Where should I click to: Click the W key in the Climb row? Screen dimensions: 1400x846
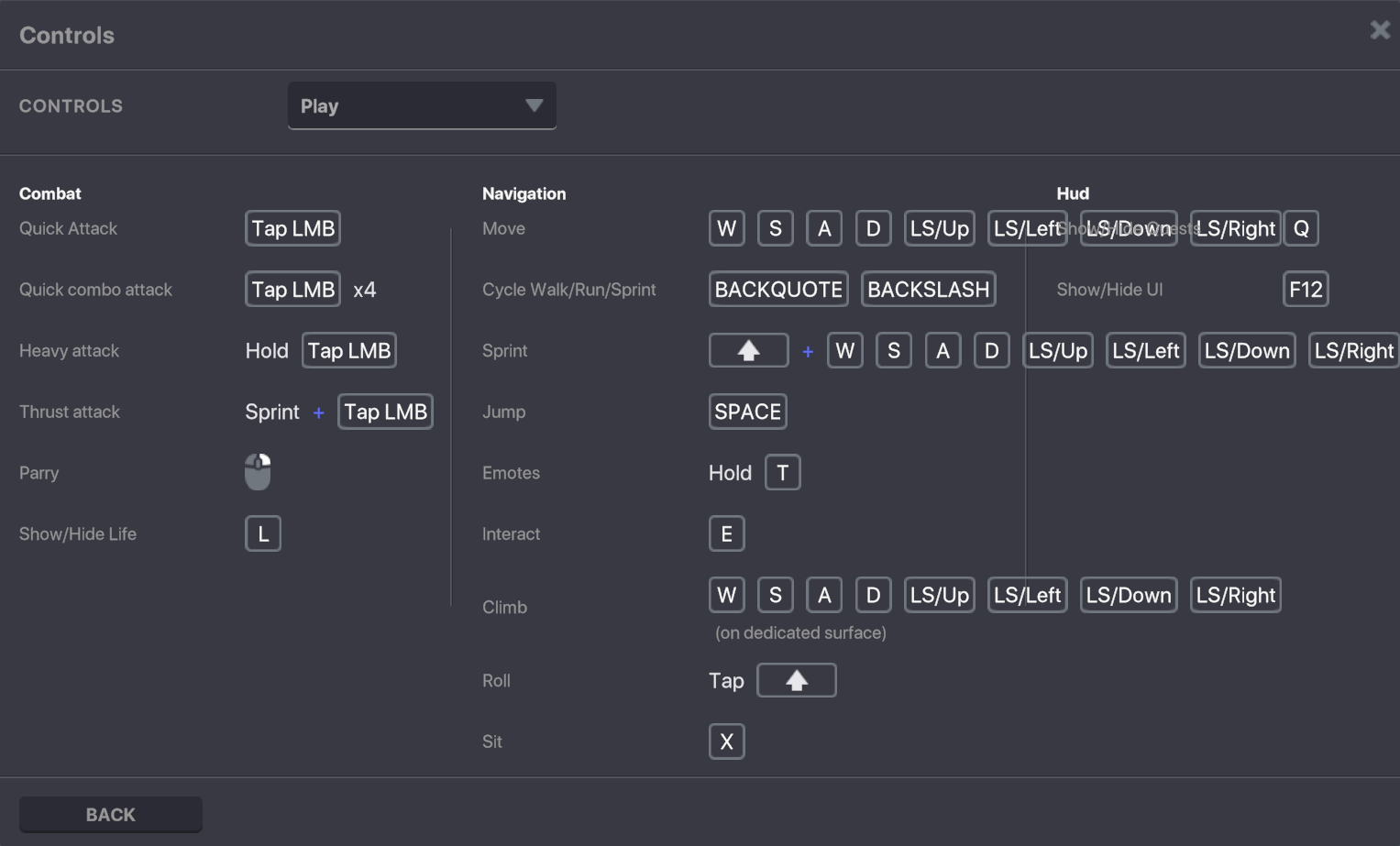[x=726, y=595]
